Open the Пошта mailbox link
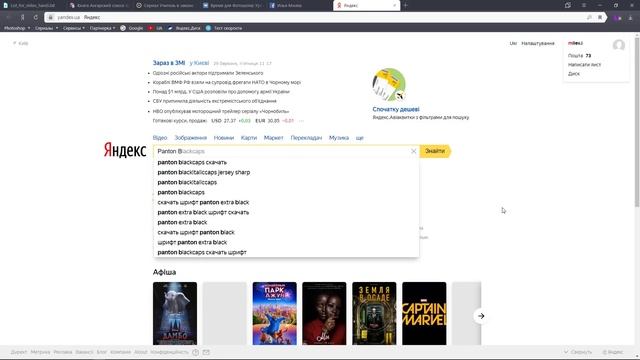Image resolution: width=640 pixels, height=360 pixels. pos(576,56)
